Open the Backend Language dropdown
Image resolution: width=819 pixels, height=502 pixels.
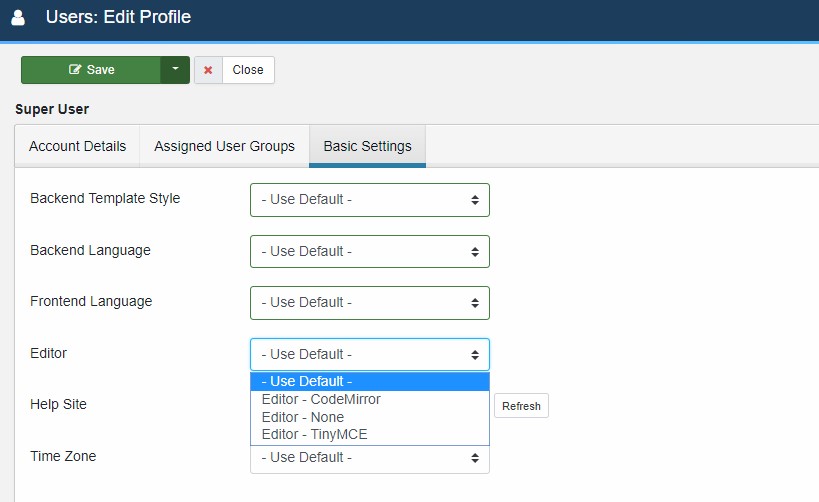point(370,251)
